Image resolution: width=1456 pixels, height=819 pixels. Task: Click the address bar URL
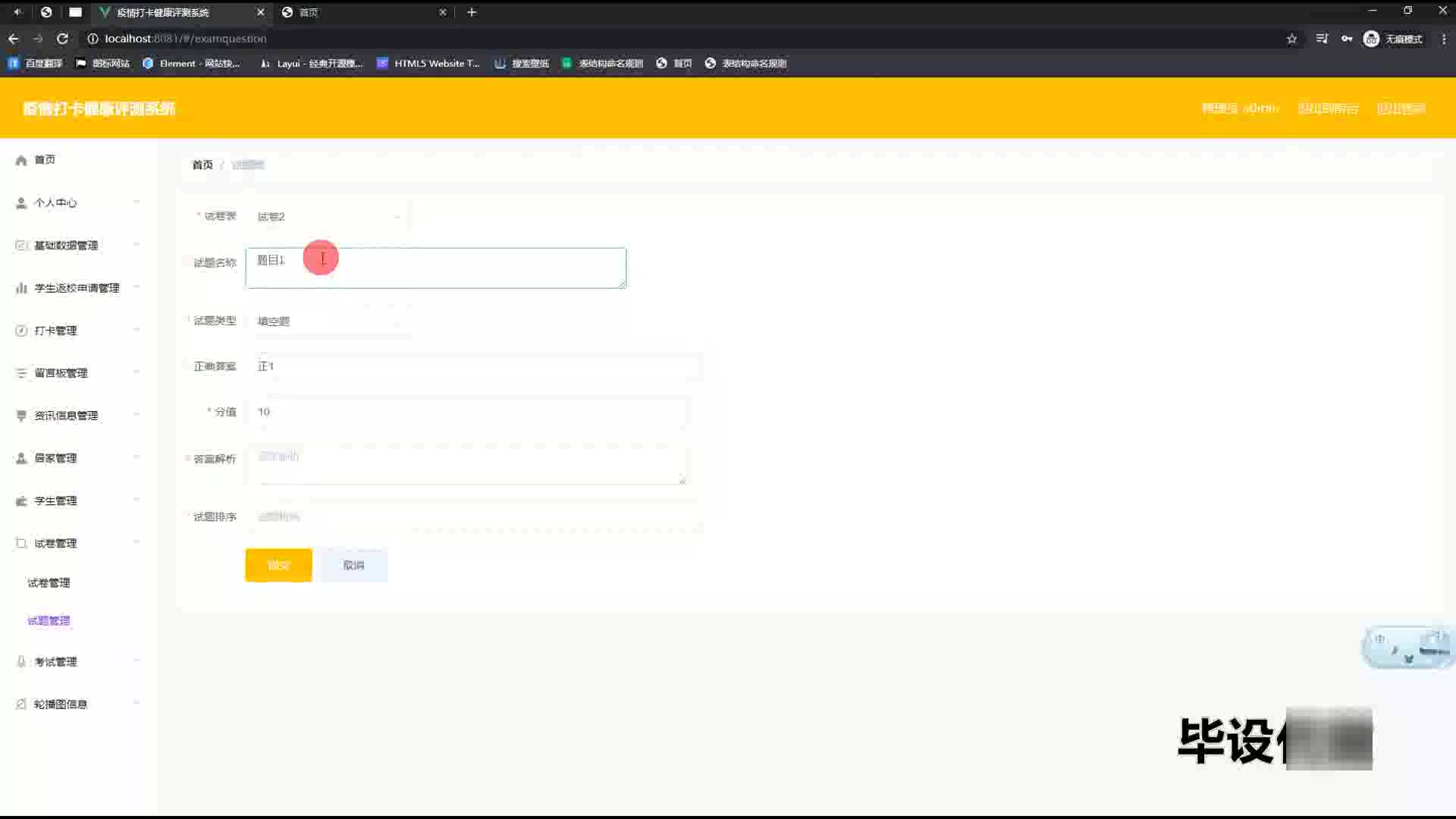(186, 39)
